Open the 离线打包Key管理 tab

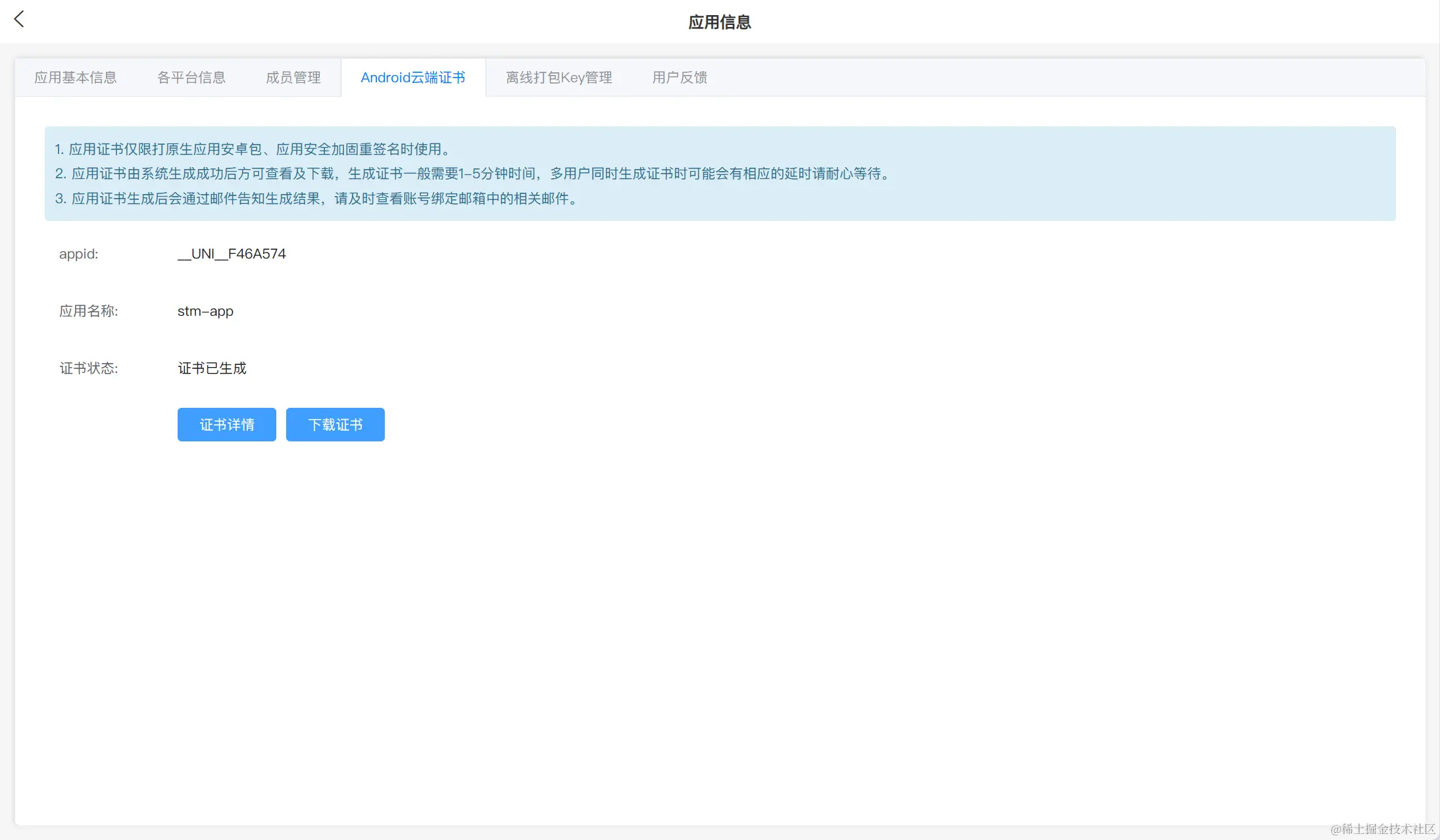tap(559, 78)
